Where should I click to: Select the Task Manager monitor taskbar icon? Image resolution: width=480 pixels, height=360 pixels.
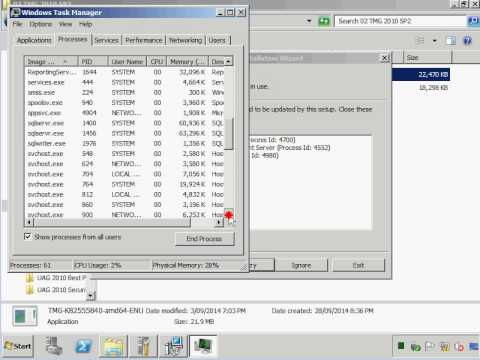pos(203,346)
